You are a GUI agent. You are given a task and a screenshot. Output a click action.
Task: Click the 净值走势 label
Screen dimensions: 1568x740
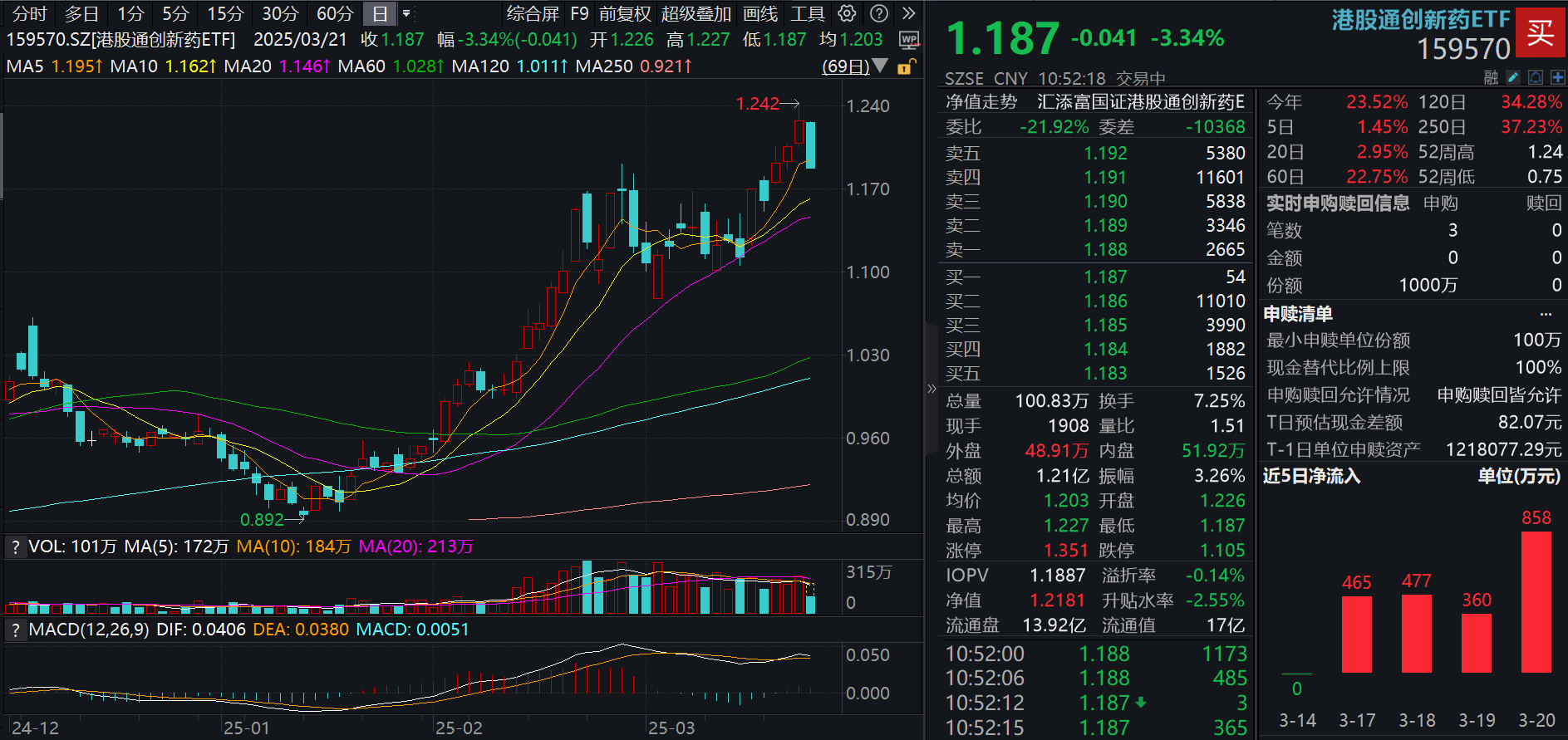pyautogui.click(x=981, y=101)
